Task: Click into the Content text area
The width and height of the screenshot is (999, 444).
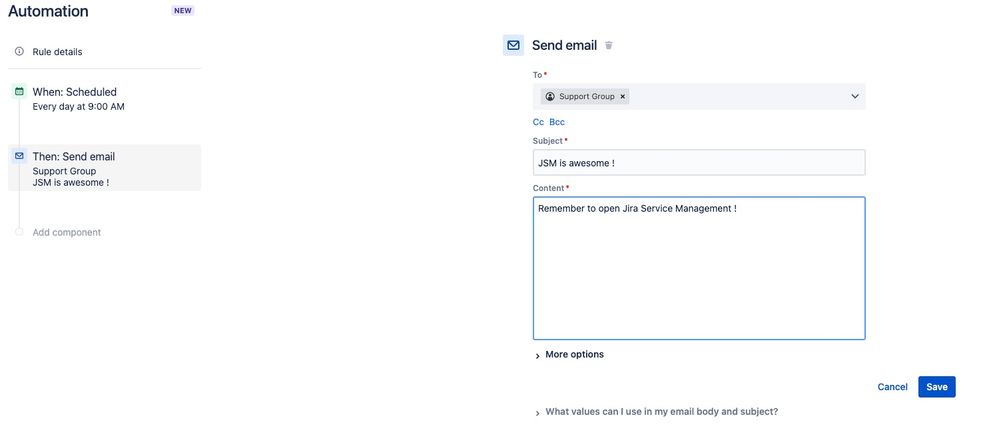Action: [x=699, y=268]
